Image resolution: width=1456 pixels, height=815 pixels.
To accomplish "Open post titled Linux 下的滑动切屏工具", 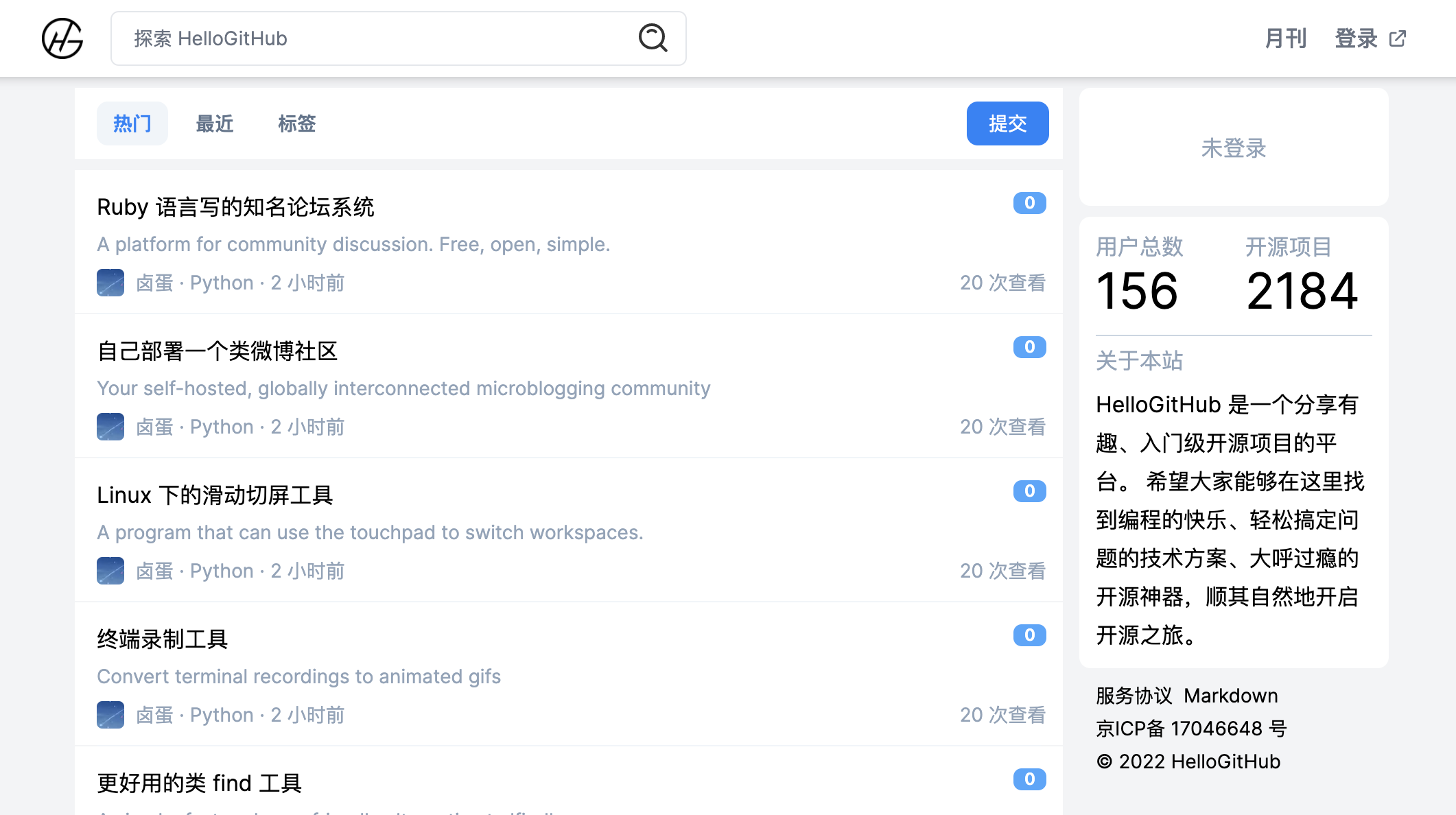I will [215, 495].
